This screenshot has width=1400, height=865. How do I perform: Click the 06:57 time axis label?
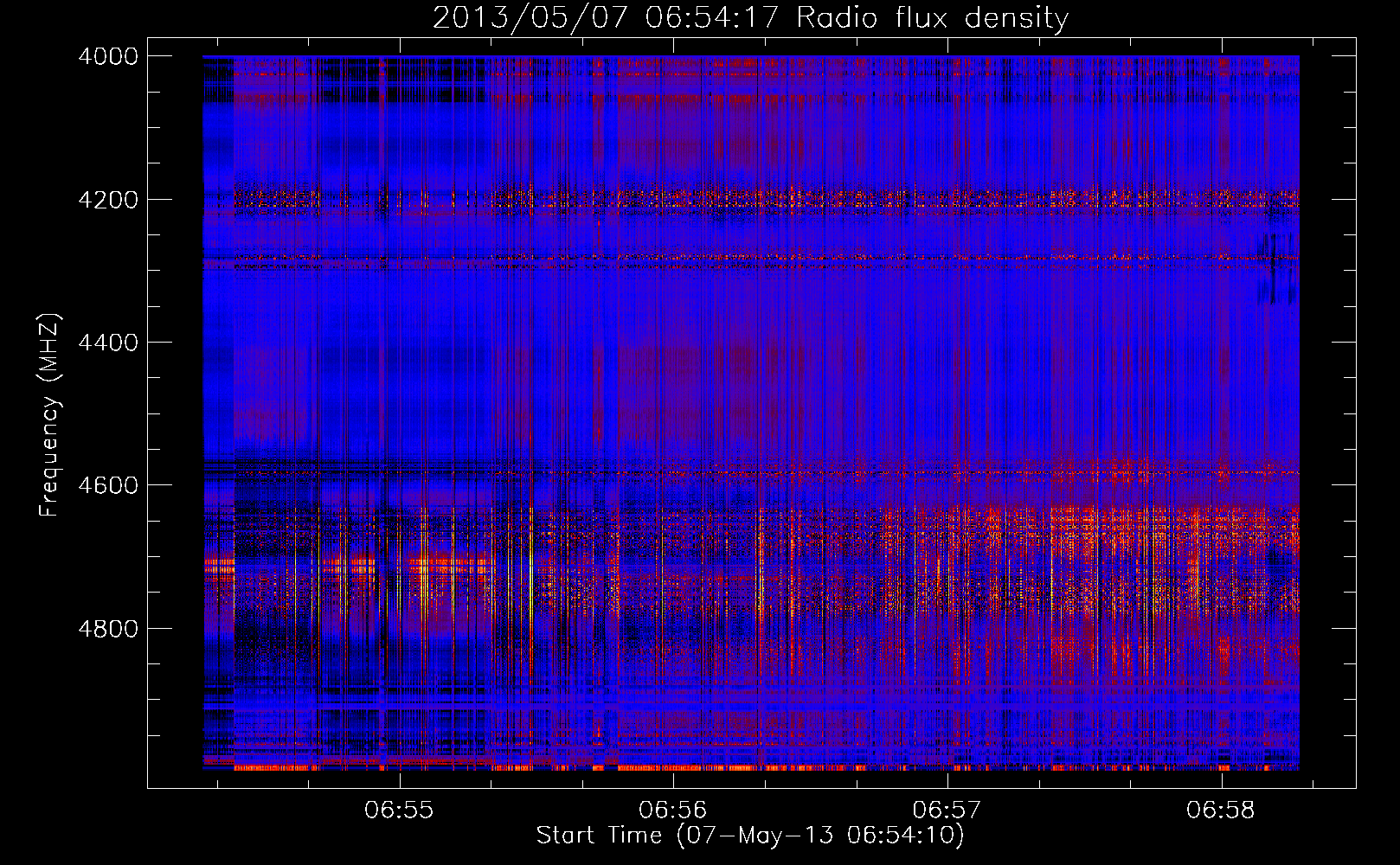[947, 811]
